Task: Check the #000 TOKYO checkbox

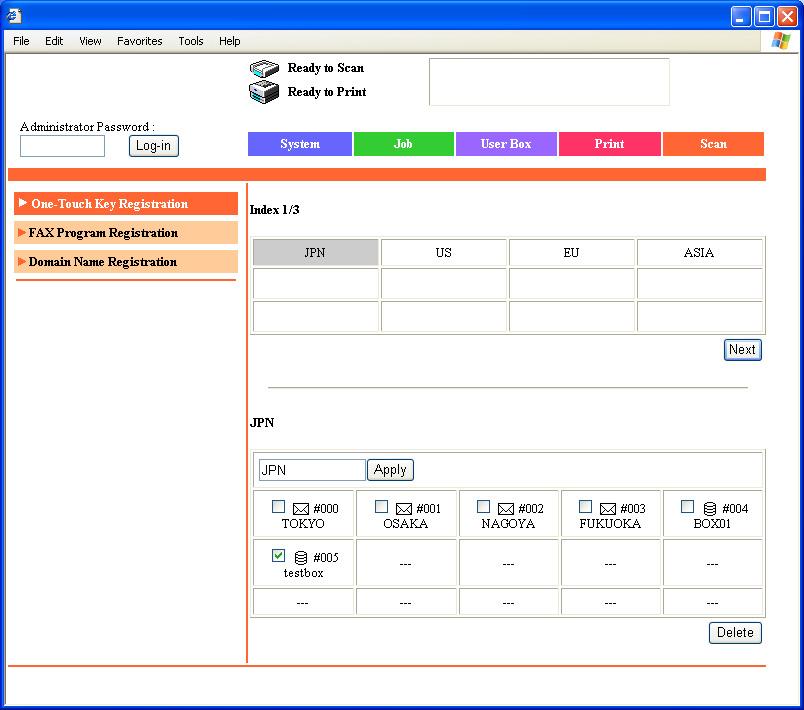Action: pyautogui.click(x=278, y=506)
